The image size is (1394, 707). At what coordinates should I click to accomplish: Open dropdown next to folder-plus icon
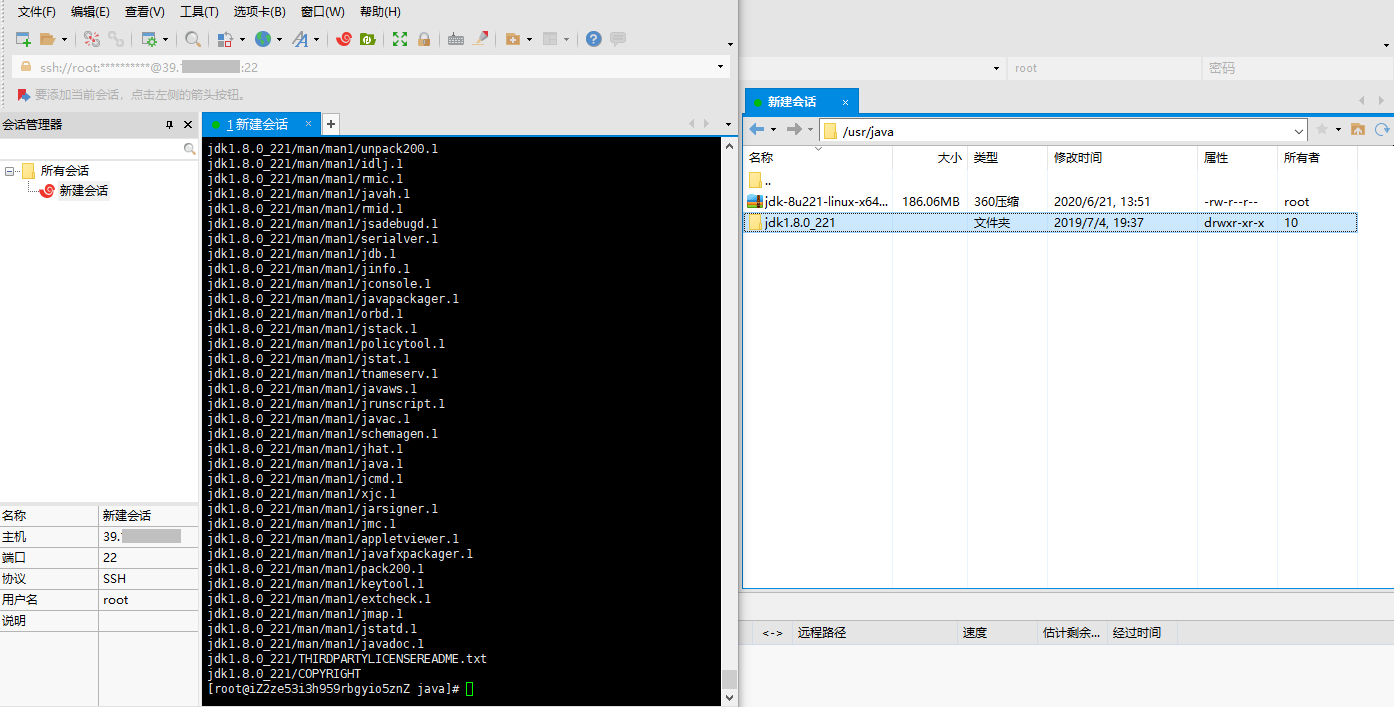[529, 39]
